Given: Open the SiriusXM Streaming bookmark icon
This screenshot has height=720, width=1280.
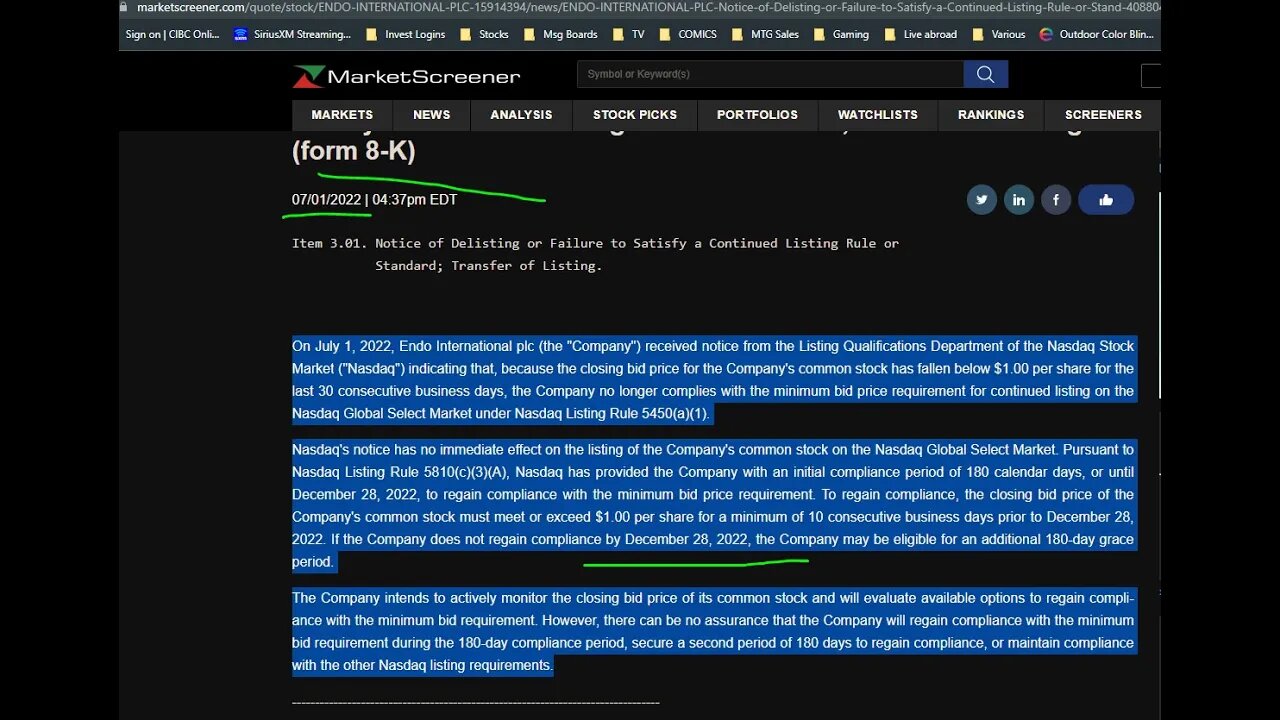Looking at the screenshot, I should click(240, 34).
